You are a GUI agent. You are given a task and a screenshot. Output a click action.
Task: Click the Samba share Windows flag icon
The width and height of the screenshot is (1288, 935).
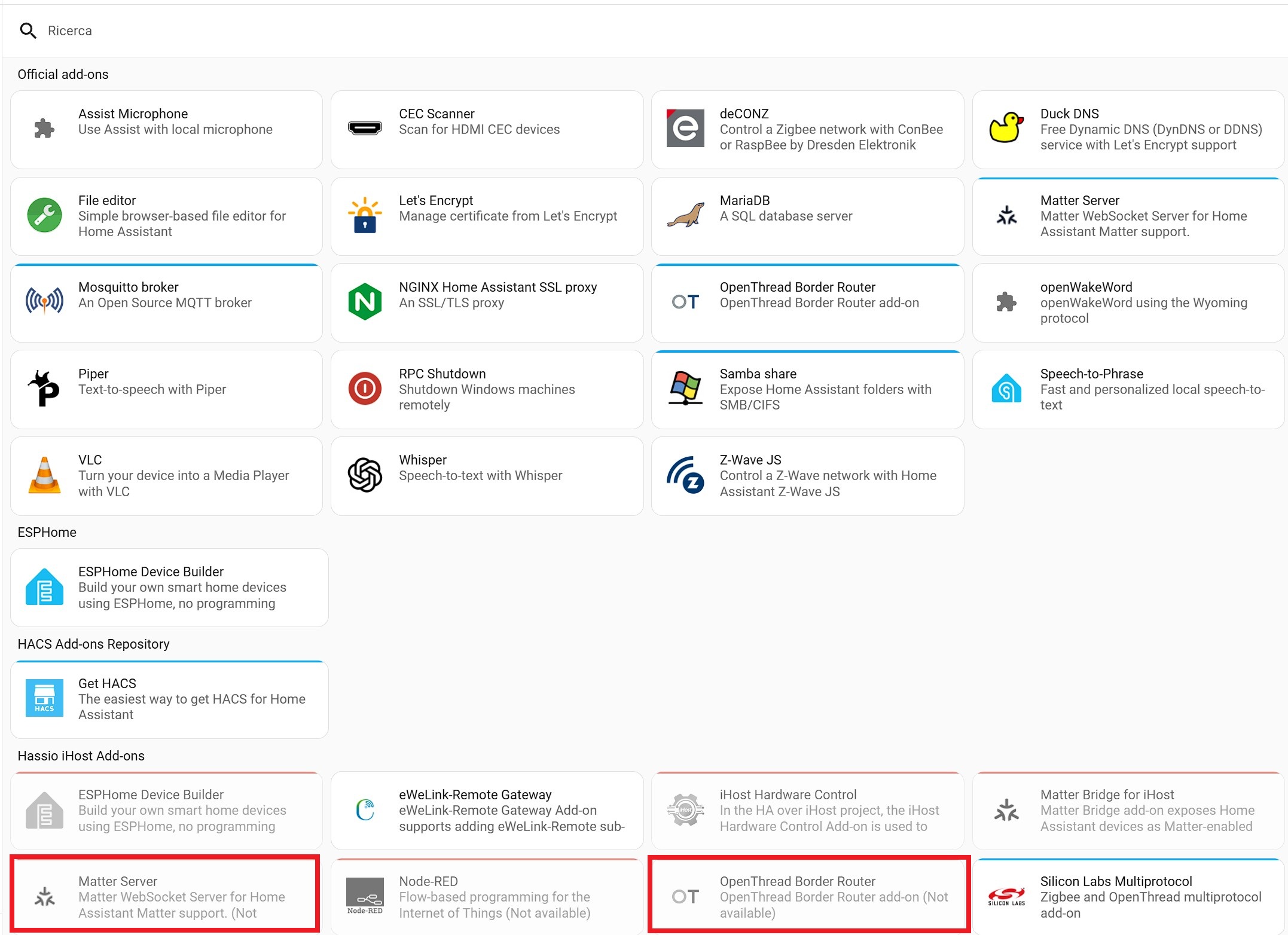(685, 389)
